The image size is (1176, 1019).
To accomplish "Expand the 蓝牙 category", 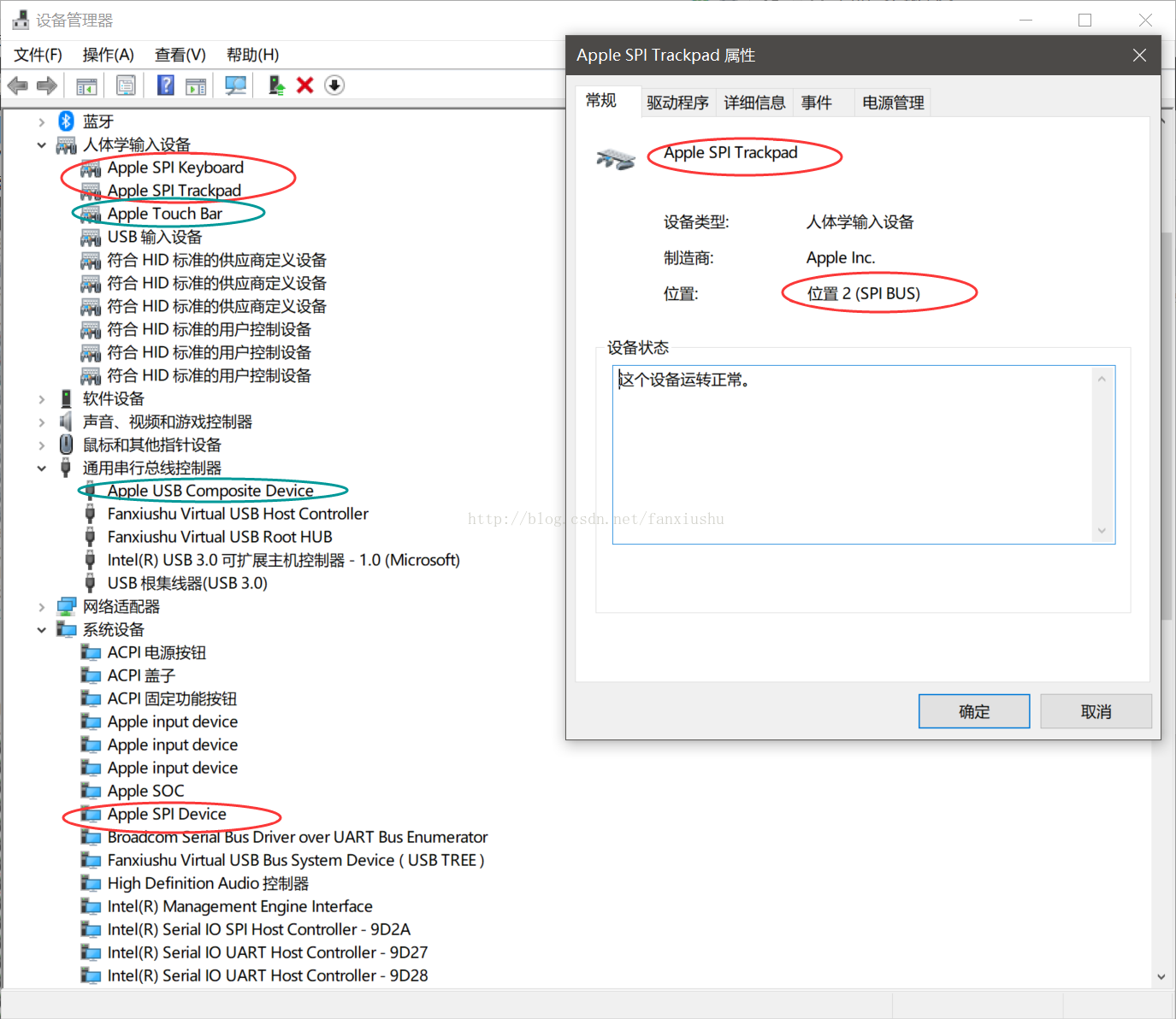I will [41, 122].
